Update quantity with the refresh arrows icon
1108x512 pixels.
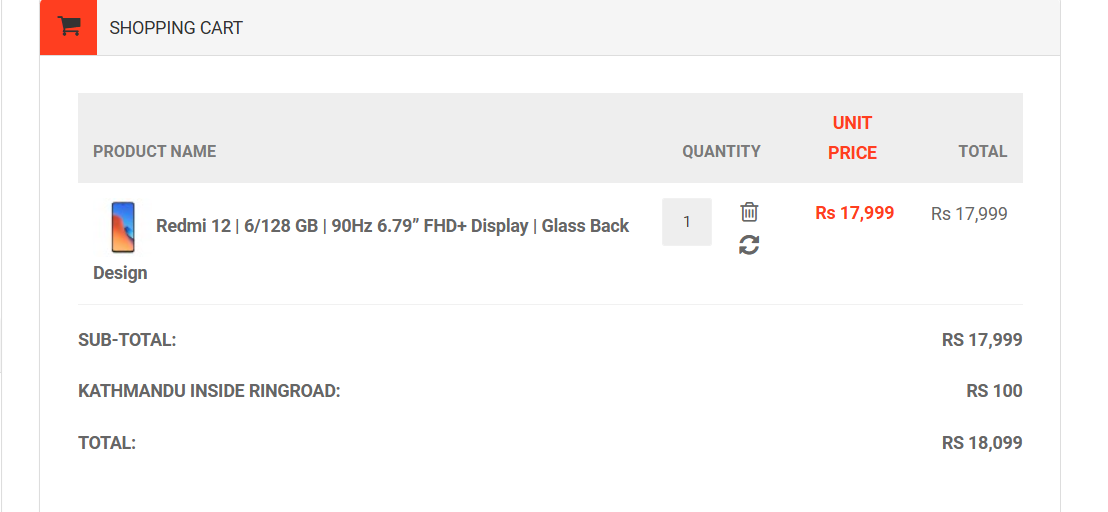tap(749, 244)
